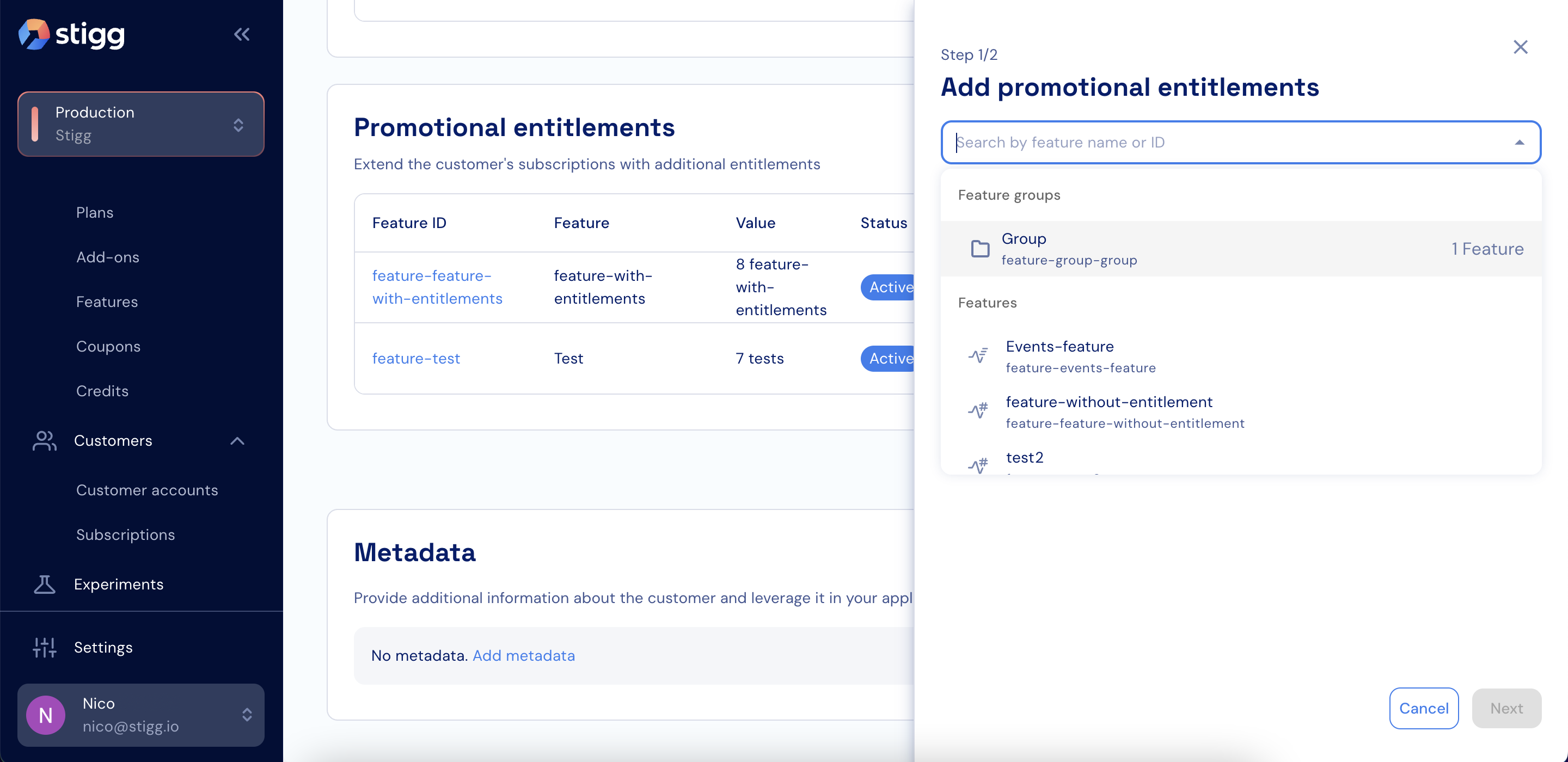1568x762 pixels.
Task: Click the Settings sliders icon
Action: [x=45, y=648]
